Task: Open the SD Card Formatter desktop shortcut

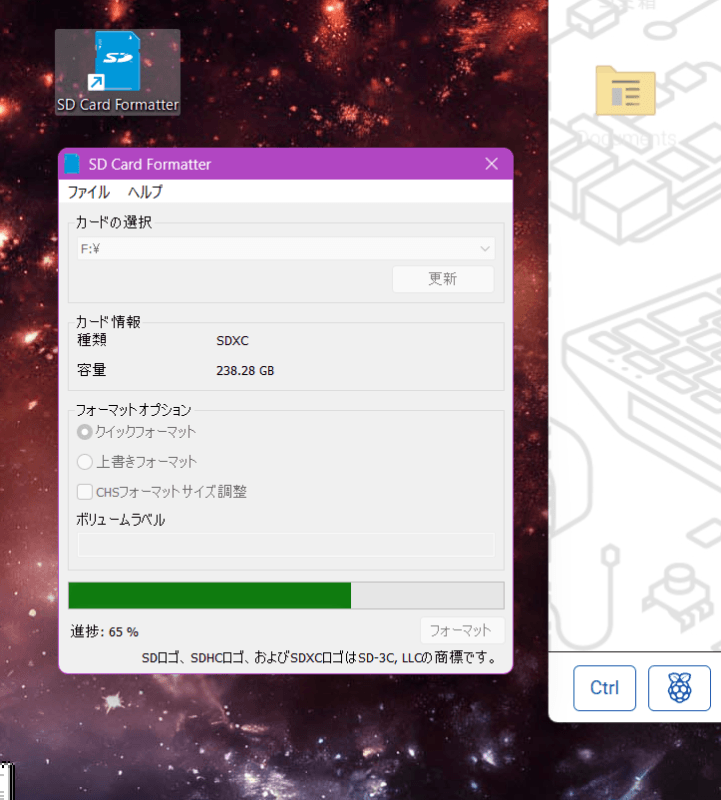Action: point(117,71)
